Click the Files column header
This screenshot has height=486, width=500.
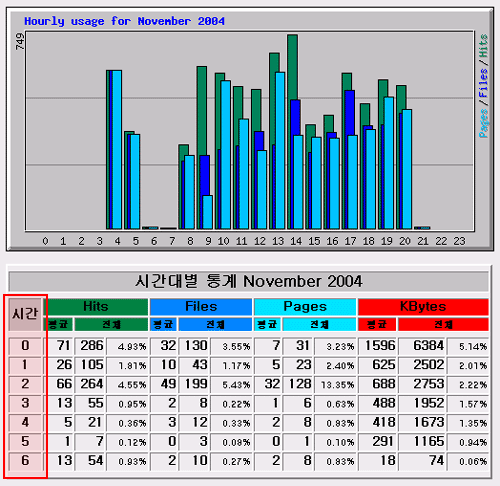[201, 307]
